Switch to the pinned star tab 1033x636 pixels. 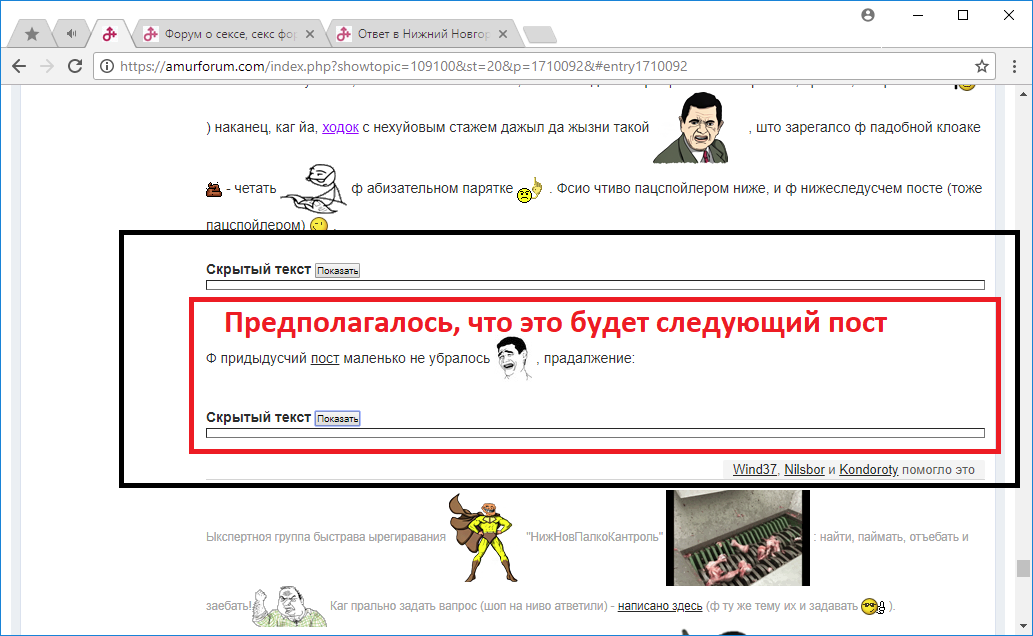point(32,34)
